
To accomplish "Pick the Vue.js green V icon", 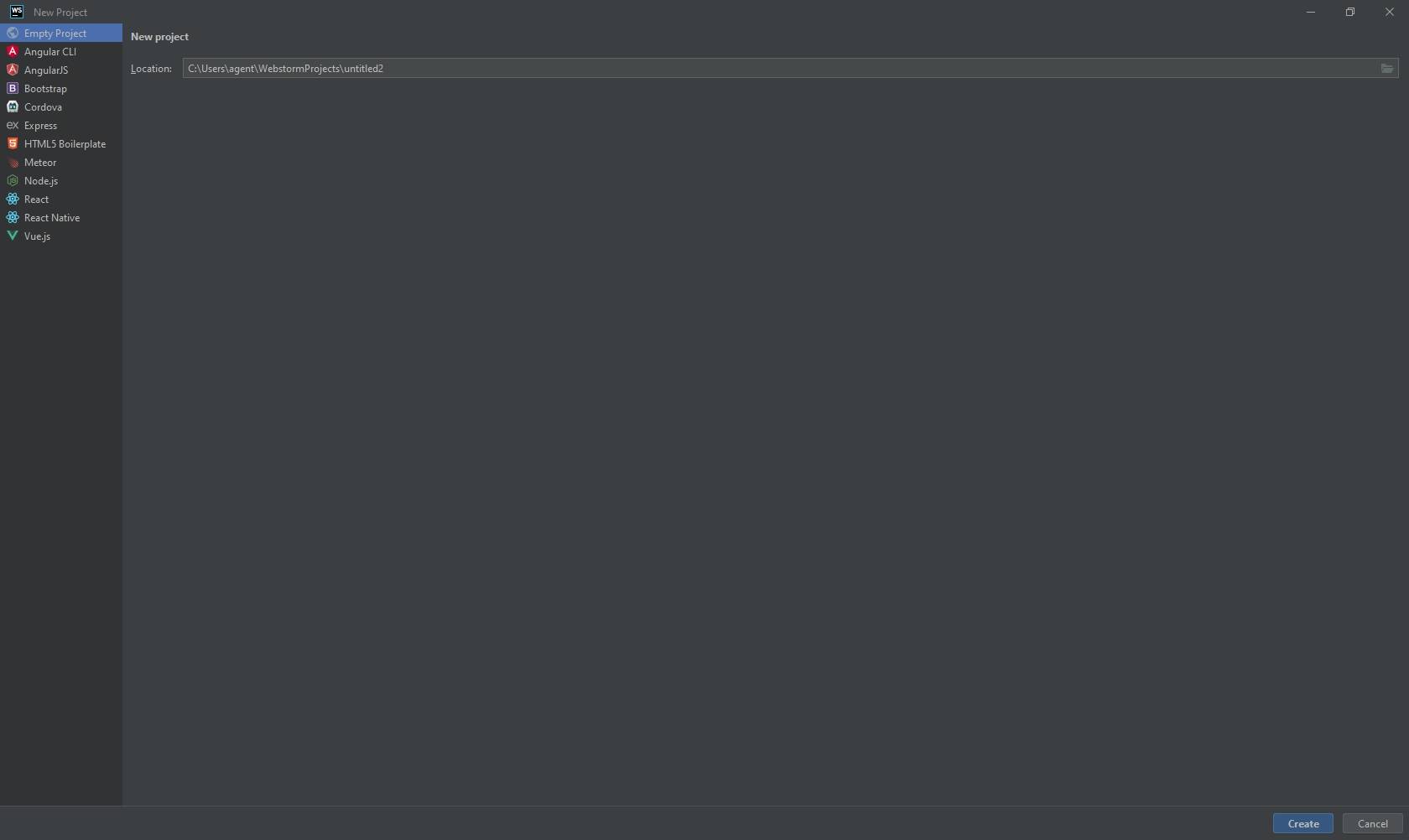I will (13, 236).
